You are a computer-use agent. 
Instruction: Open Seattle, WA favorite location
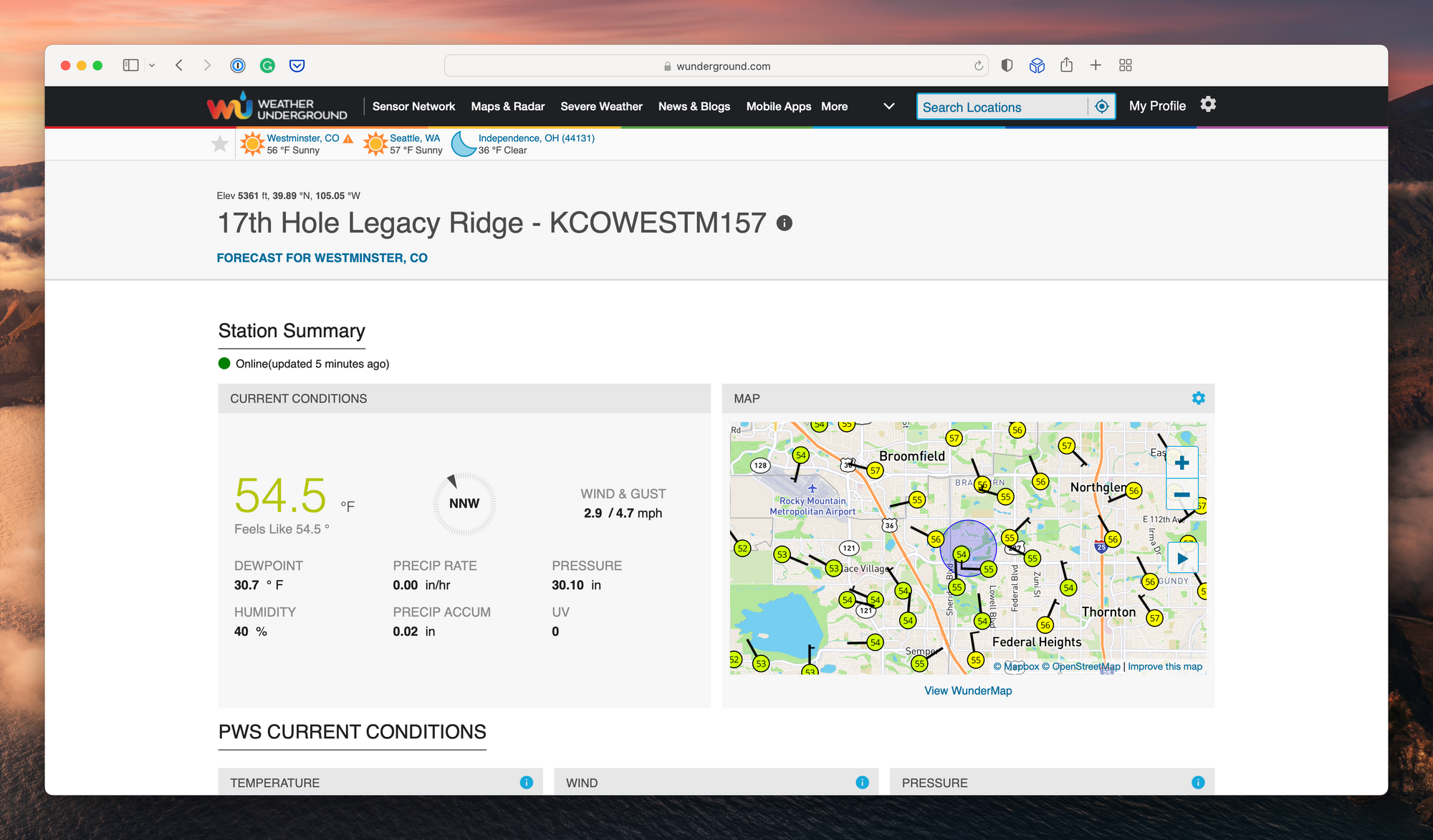click(x=415, y=138)
